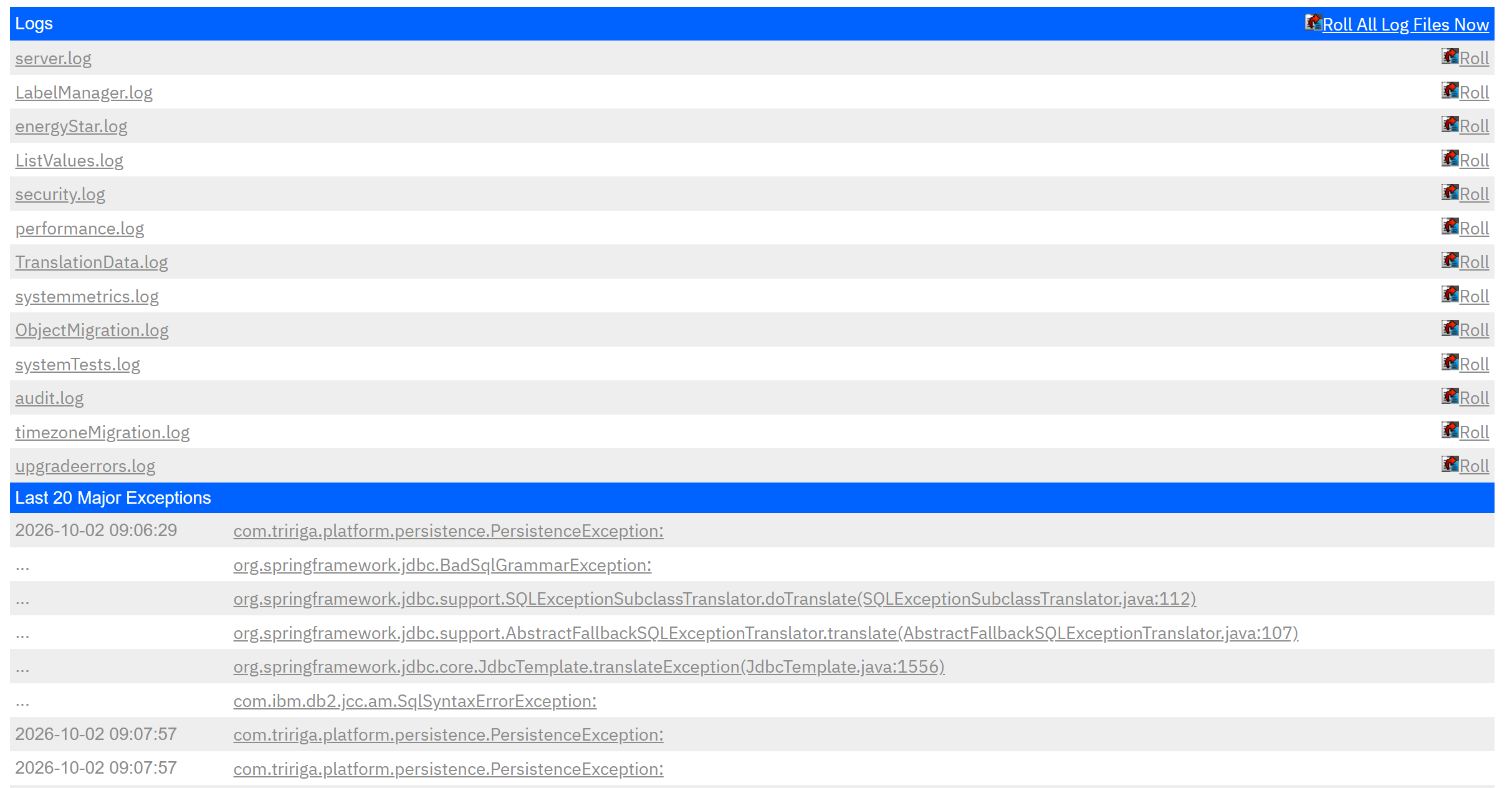Select the timestamp 2026-10-02 09:06:29
The width and height of the screenshot is (1512, 788).
96,530
